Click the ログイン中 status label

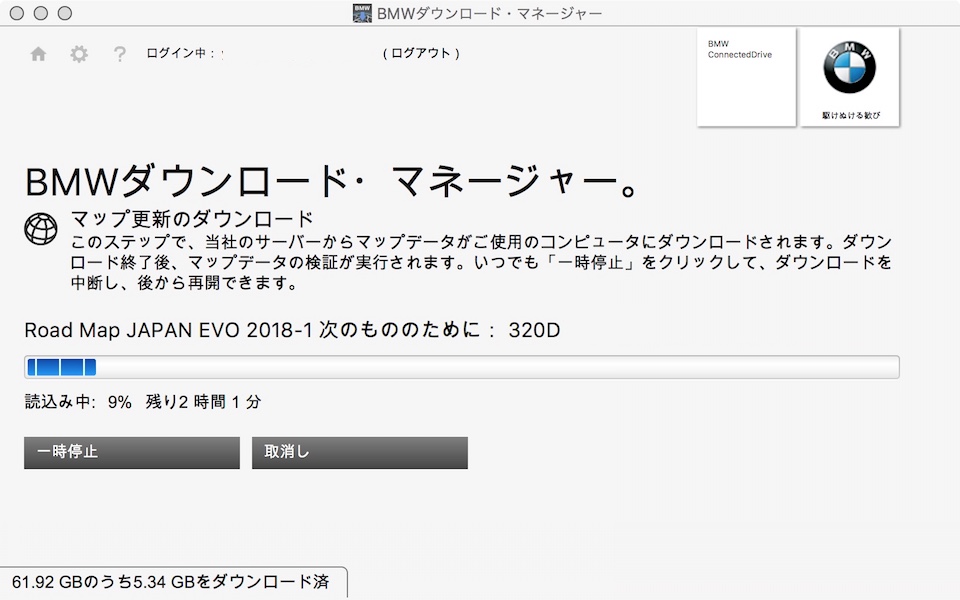180,53
